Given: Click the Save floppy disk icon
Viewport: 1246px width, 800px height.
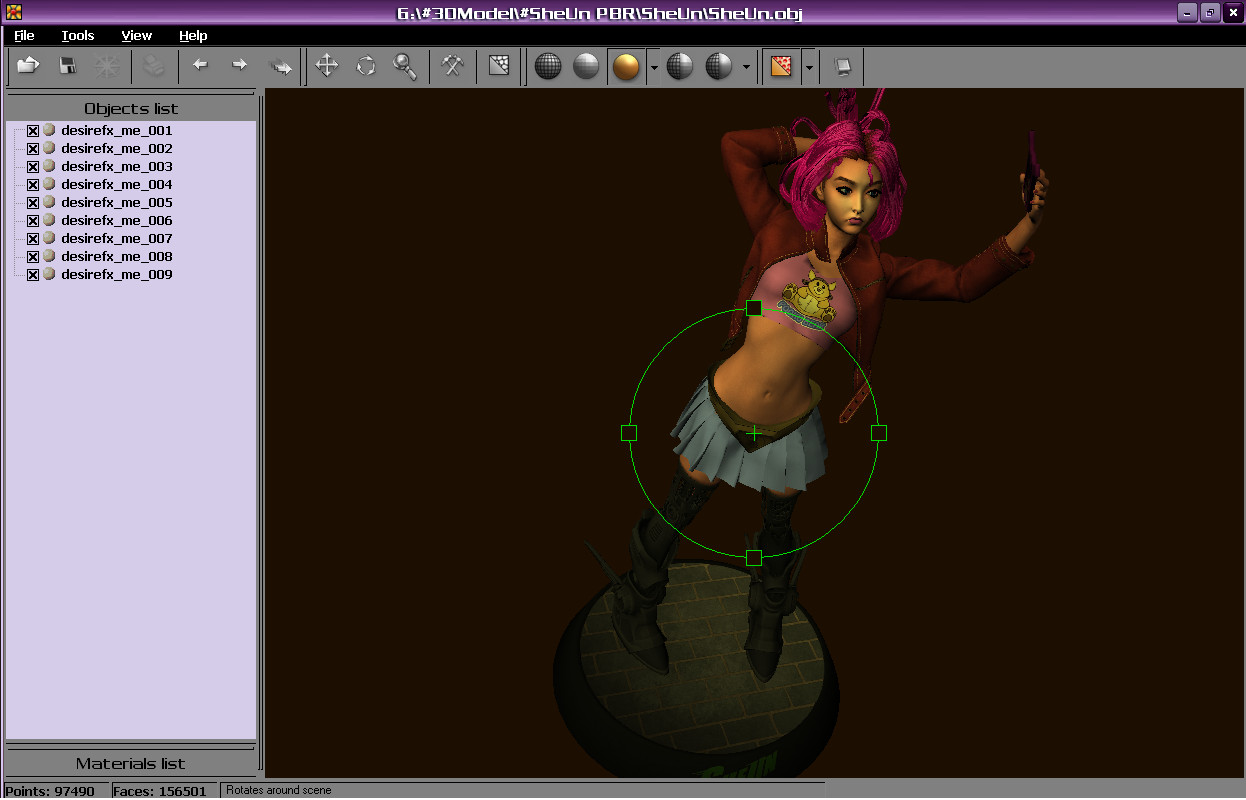Looking at the screenshot, I should coord(68,66).
